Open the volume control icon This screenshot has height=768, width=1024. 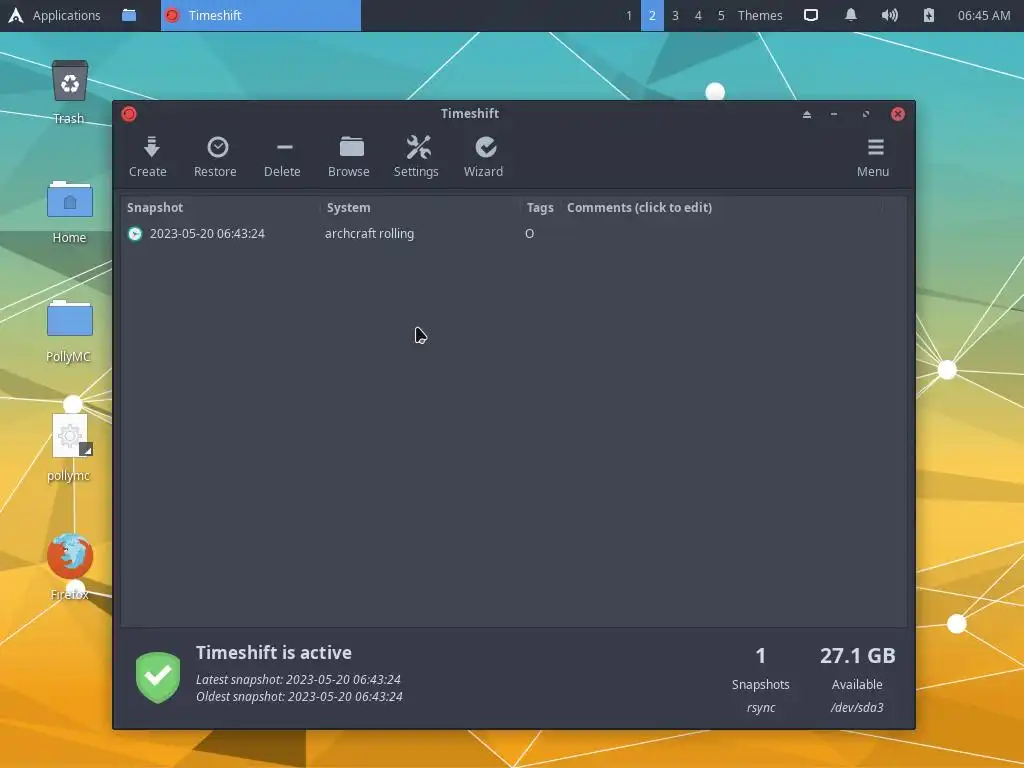tap(889, 15)
